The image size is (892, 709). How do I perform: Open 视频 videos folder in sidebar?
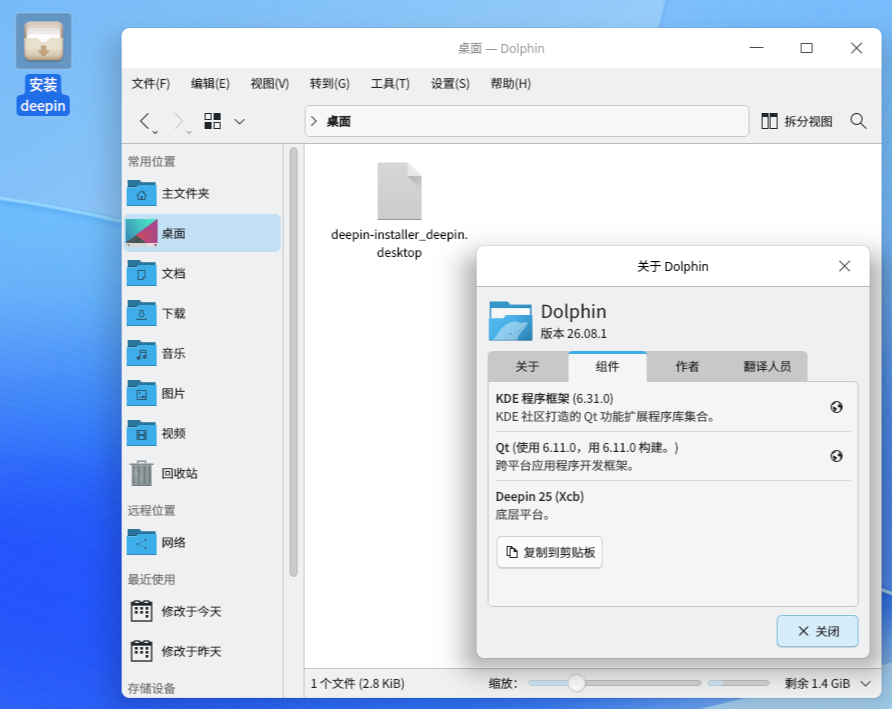tap(203, 434)
